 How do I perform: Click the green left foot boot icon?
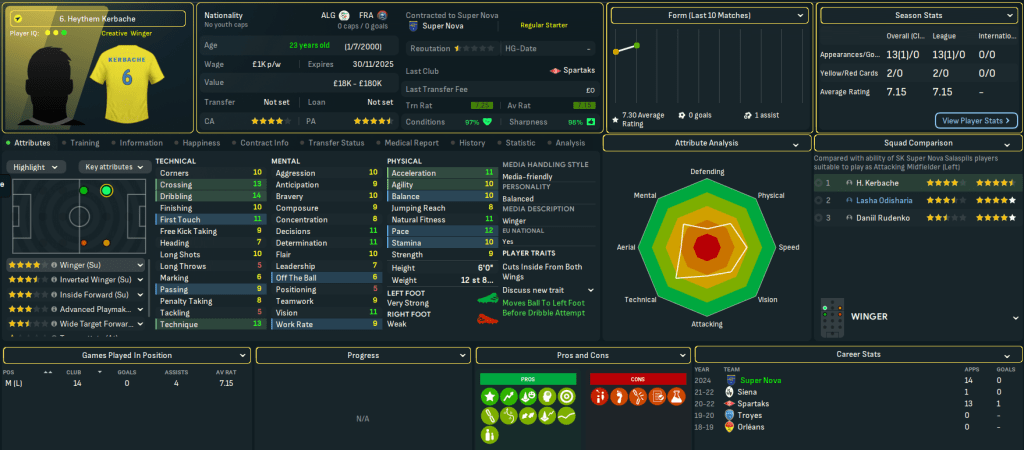[x=487, y=297]
